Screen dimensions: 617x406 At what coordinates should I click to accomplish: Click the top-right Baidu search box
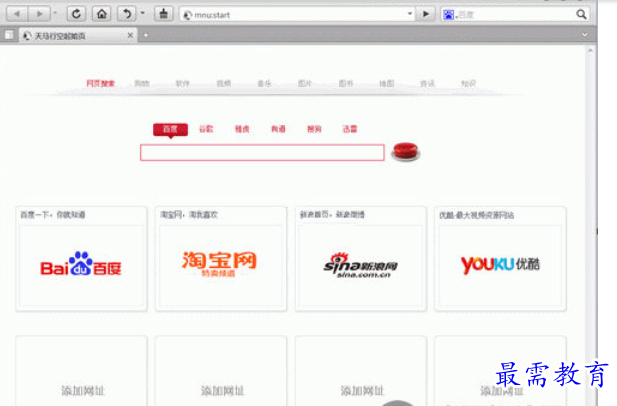tap(515, 15)
